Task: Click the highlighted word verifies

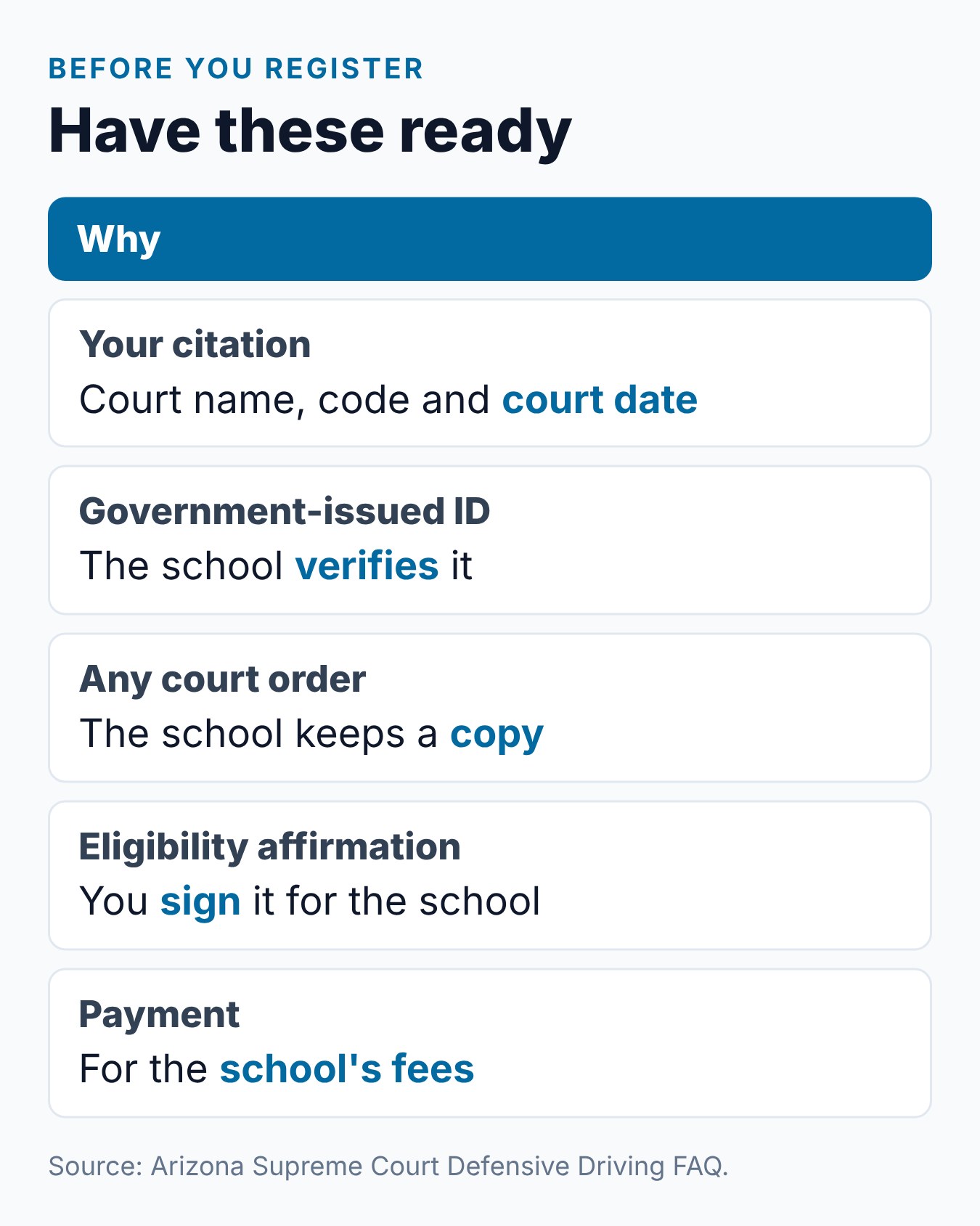Action: pos(367,566)
